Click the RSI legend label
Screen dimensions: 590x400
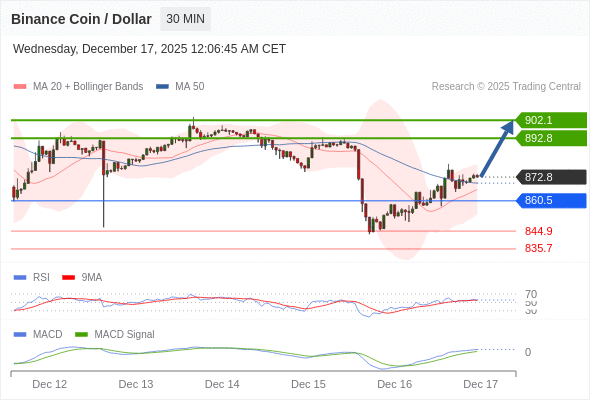coord(41,278)
